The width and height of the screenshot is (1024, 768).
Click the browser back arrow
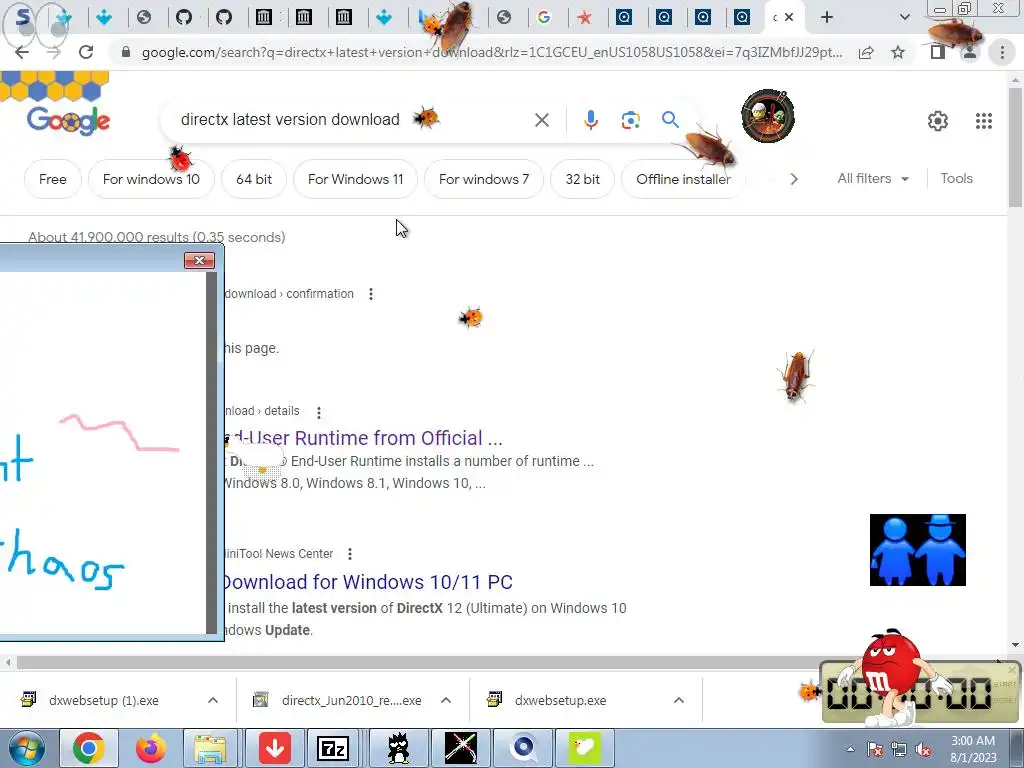22,52
